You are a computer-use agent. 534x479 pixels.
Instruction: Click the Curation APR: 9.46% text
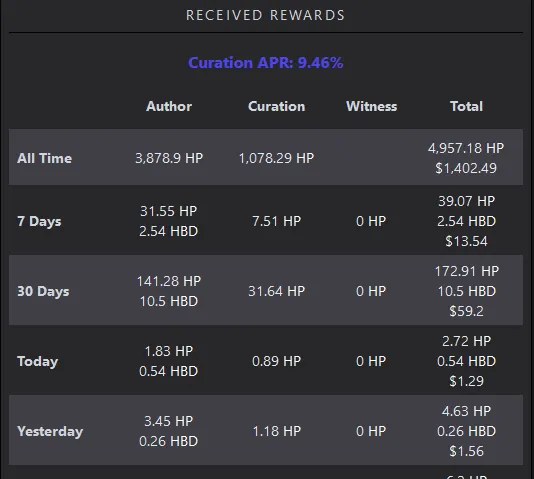[266, 63]
